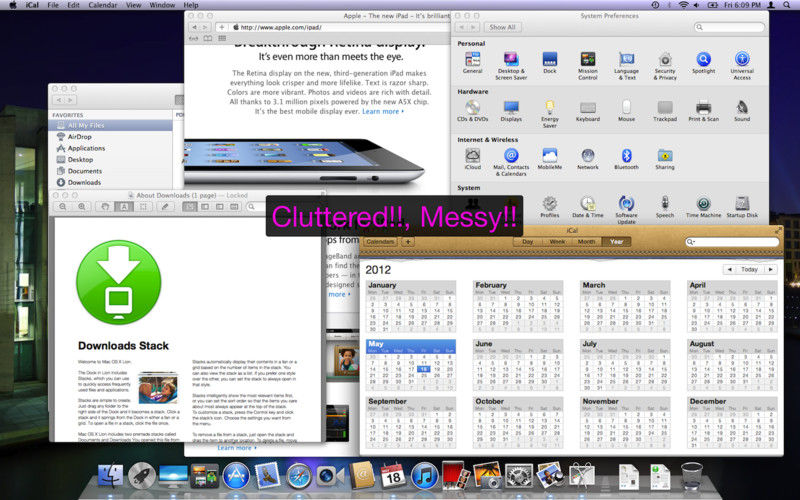Click Calendars button in iCal
Image resolution: width=800 pixels, height=500 pixels.
coord(380,241)
